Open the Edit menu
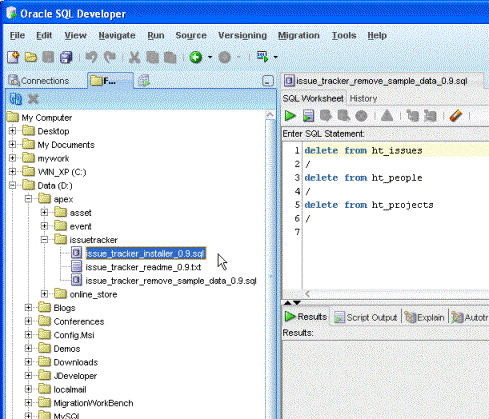489x419 pixels. pyautogui.click(x=44, y=35)
